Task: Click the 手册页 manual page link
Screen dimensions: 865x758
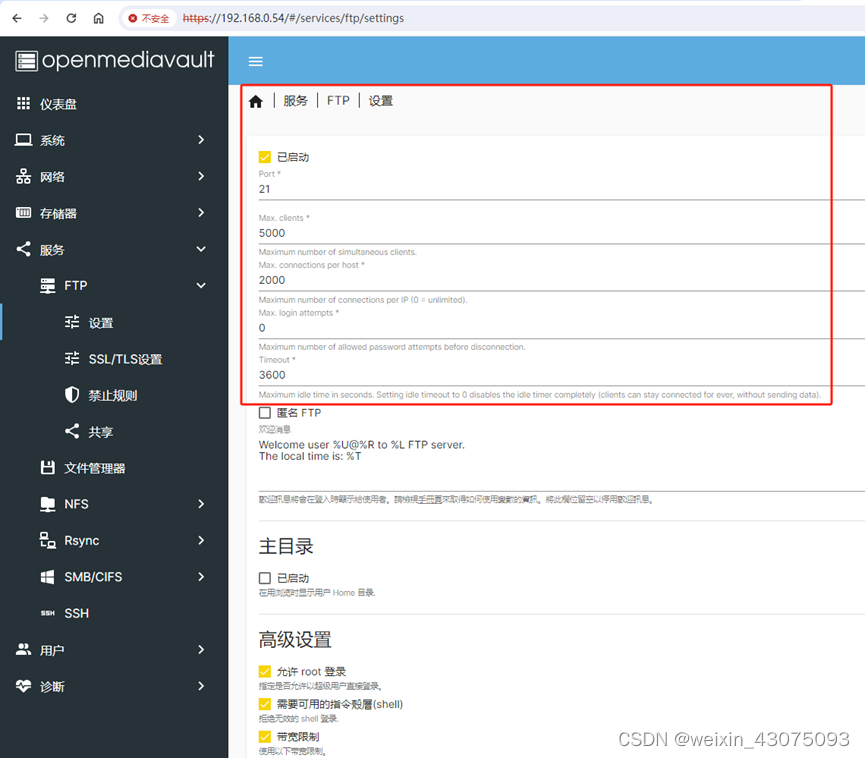Action: pos(429,500)
